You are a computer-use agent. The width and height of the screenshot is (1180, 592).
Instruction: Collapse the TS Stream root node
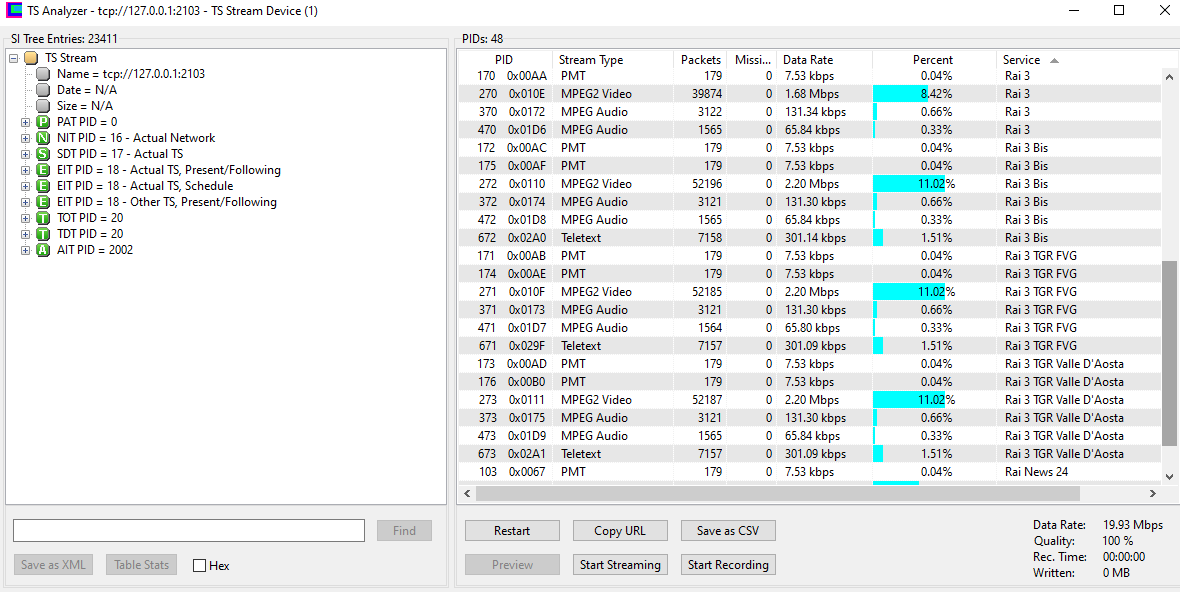pyautogui.click(x=13, y=58)
